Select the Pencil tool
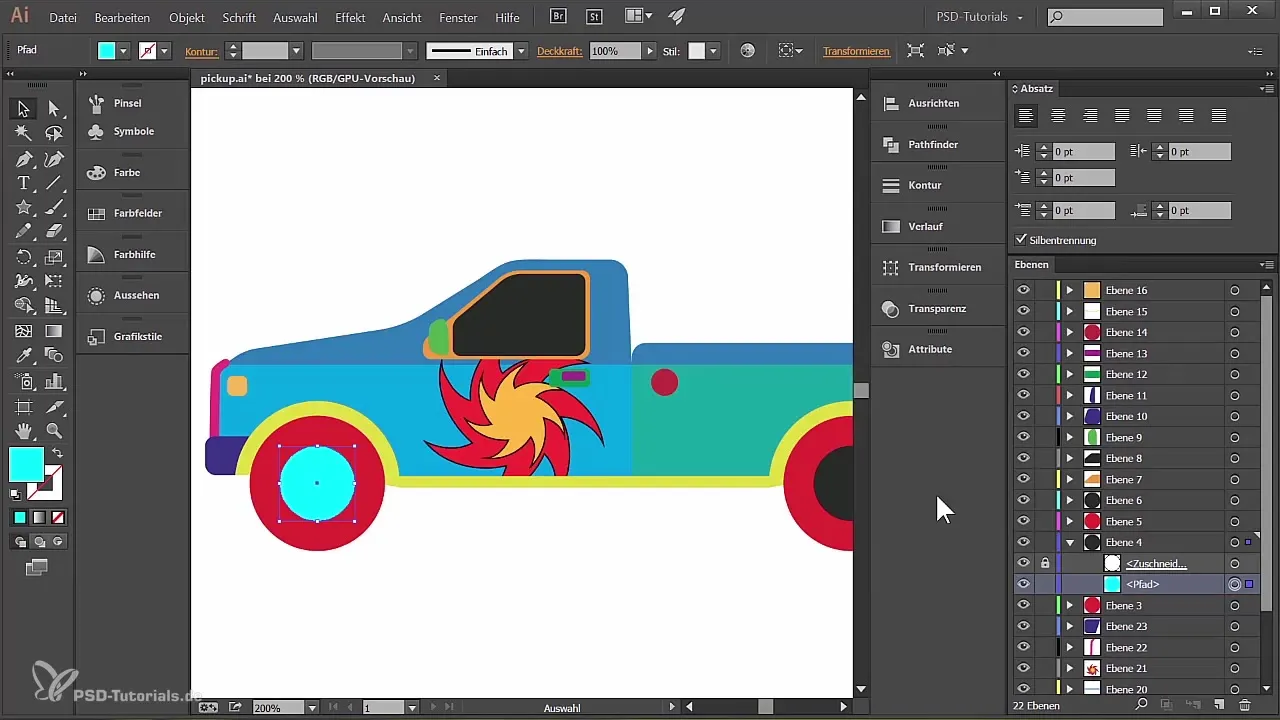The width and height of the screenshot is (1280, 720). click(x=24, y=232)
